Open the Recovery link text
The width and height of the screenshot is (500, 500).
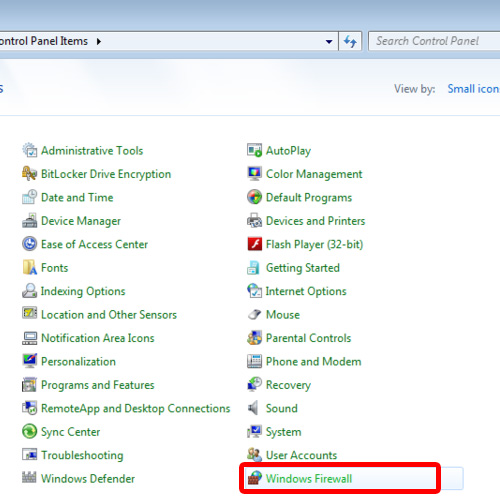click(x=288, y=385)
